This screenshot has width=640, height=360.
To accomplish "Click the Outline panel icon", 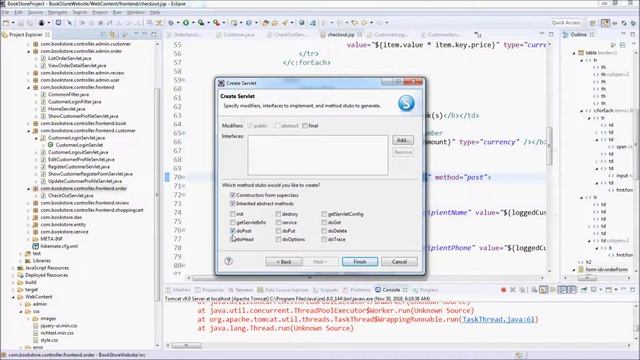I will click(x=566, y=35).
